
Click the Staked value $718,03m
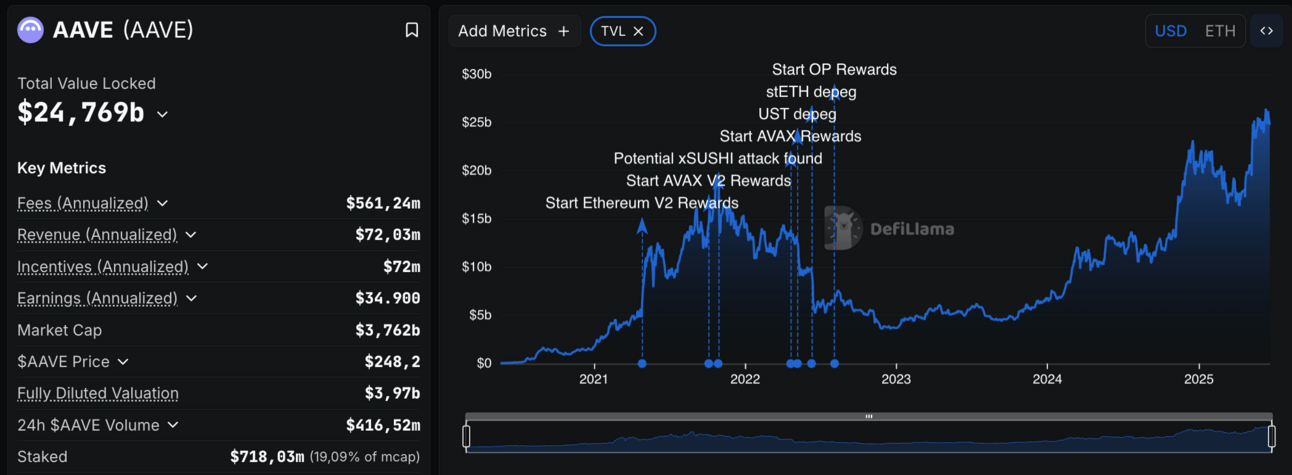[x=267, y=457]
